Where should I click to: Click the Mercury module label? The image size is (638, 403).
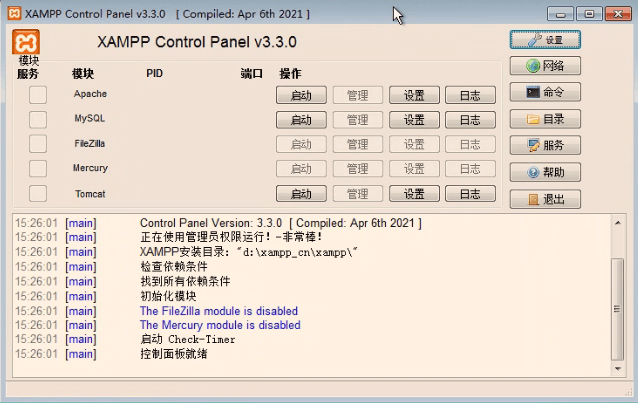(x=90, y=168)
